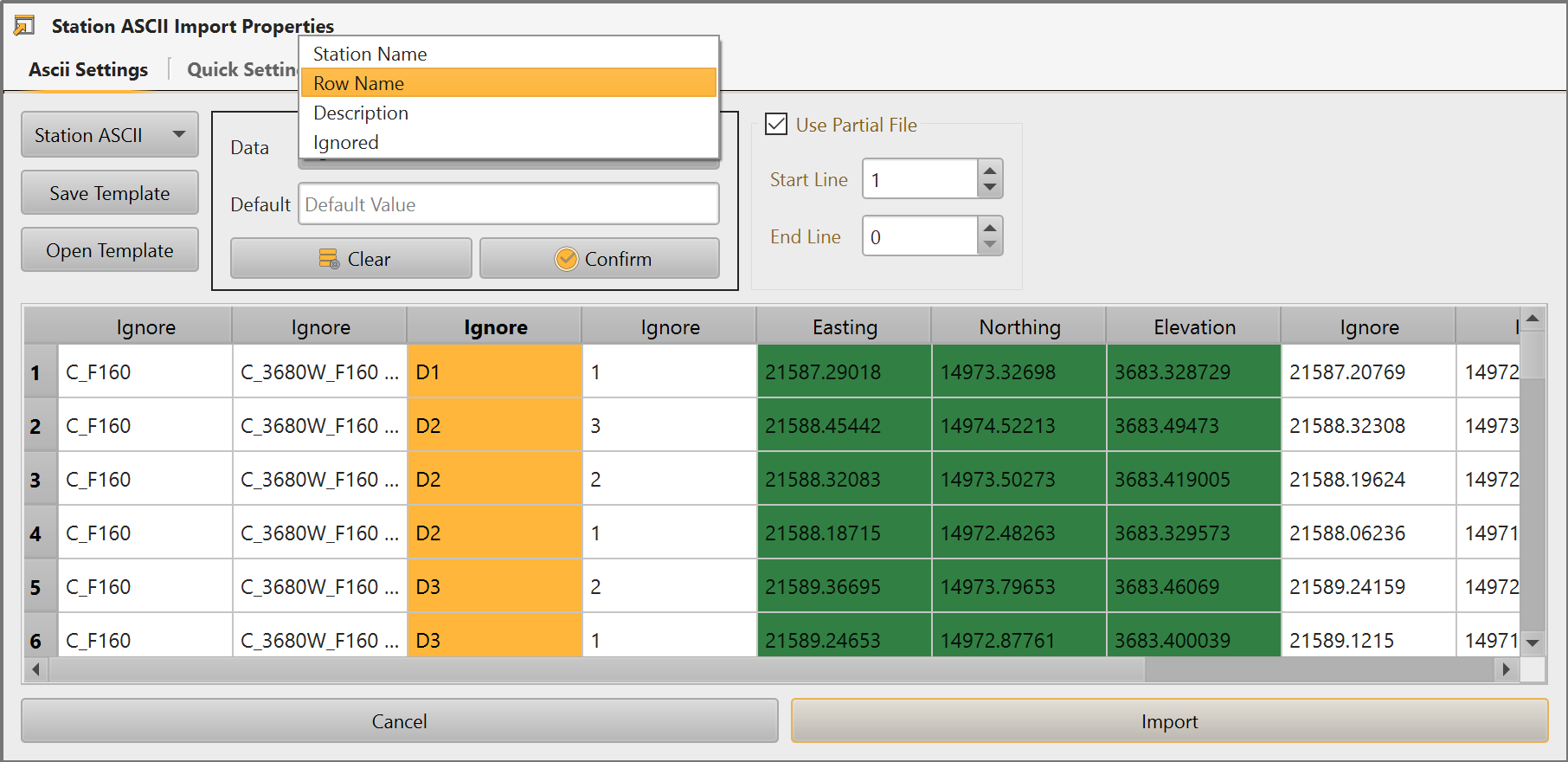Click the Confirm checkmark icon
Viewport: 1568px width, 762px height.
click(566, 259)
